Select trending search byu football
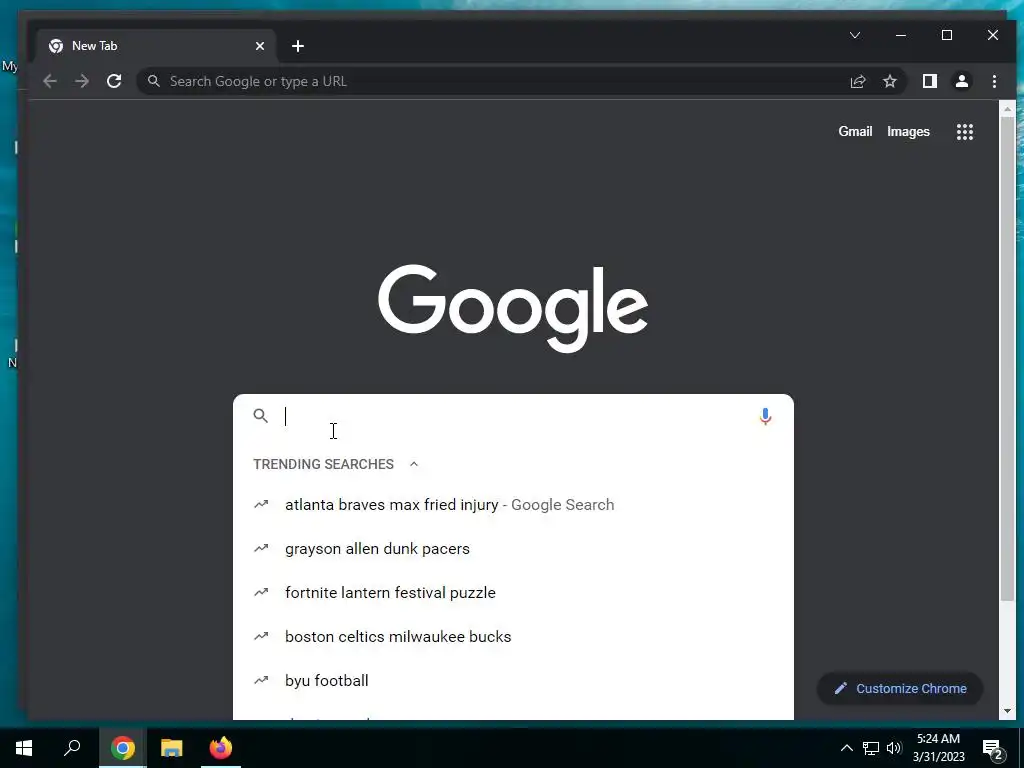 [513, 680]
